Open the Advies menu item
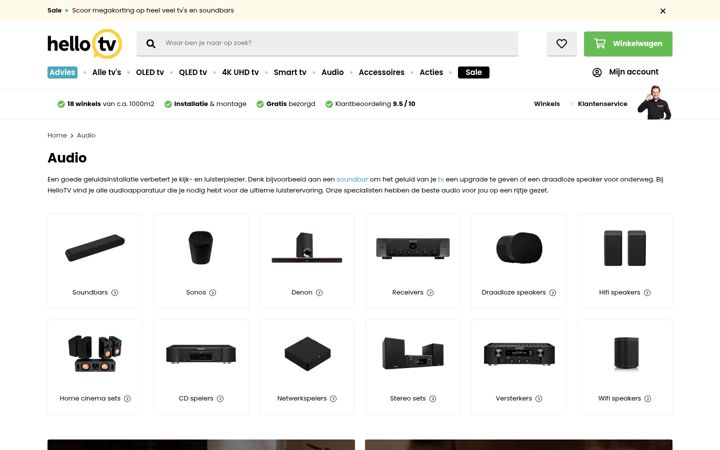The height and width of the screenshot is (450, 720). pyautogui.click(x=62, y=72)
